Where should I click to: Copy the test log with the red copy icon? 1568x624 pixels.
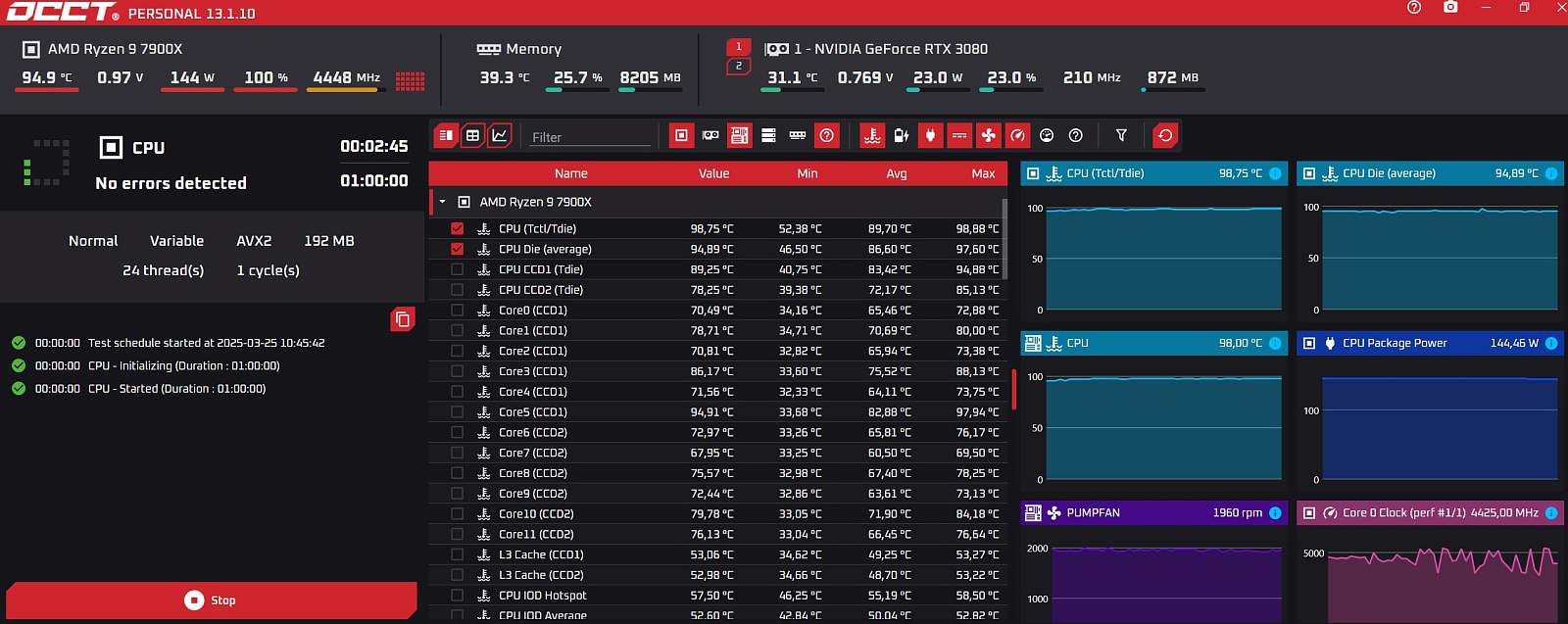[402, 319]
